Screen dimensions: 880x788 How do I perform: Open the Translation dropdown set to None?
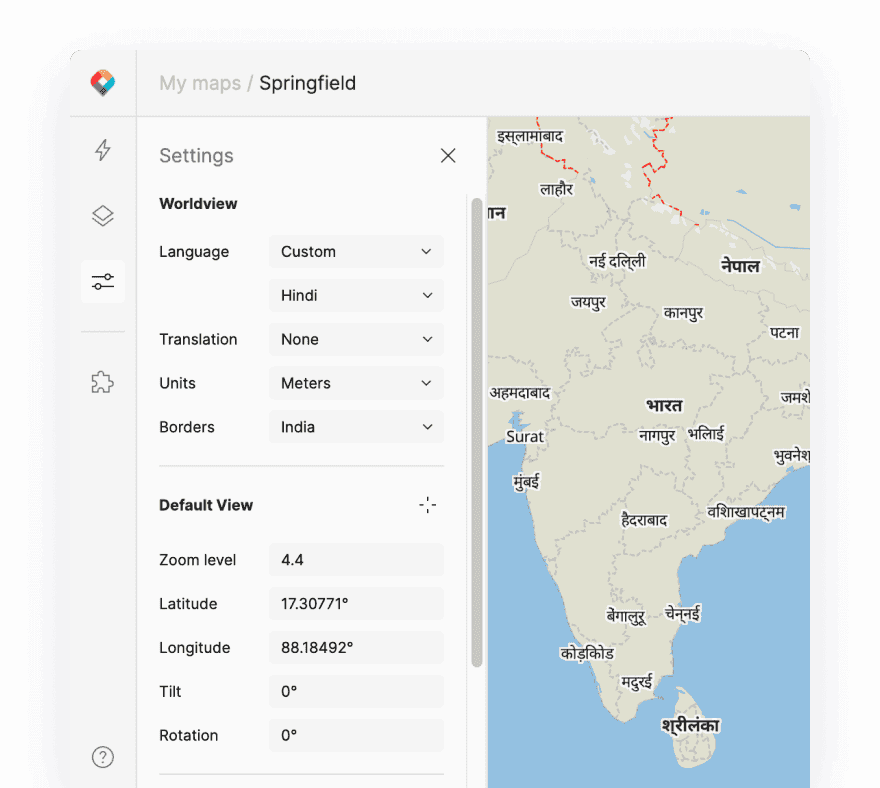coord(356,339)
